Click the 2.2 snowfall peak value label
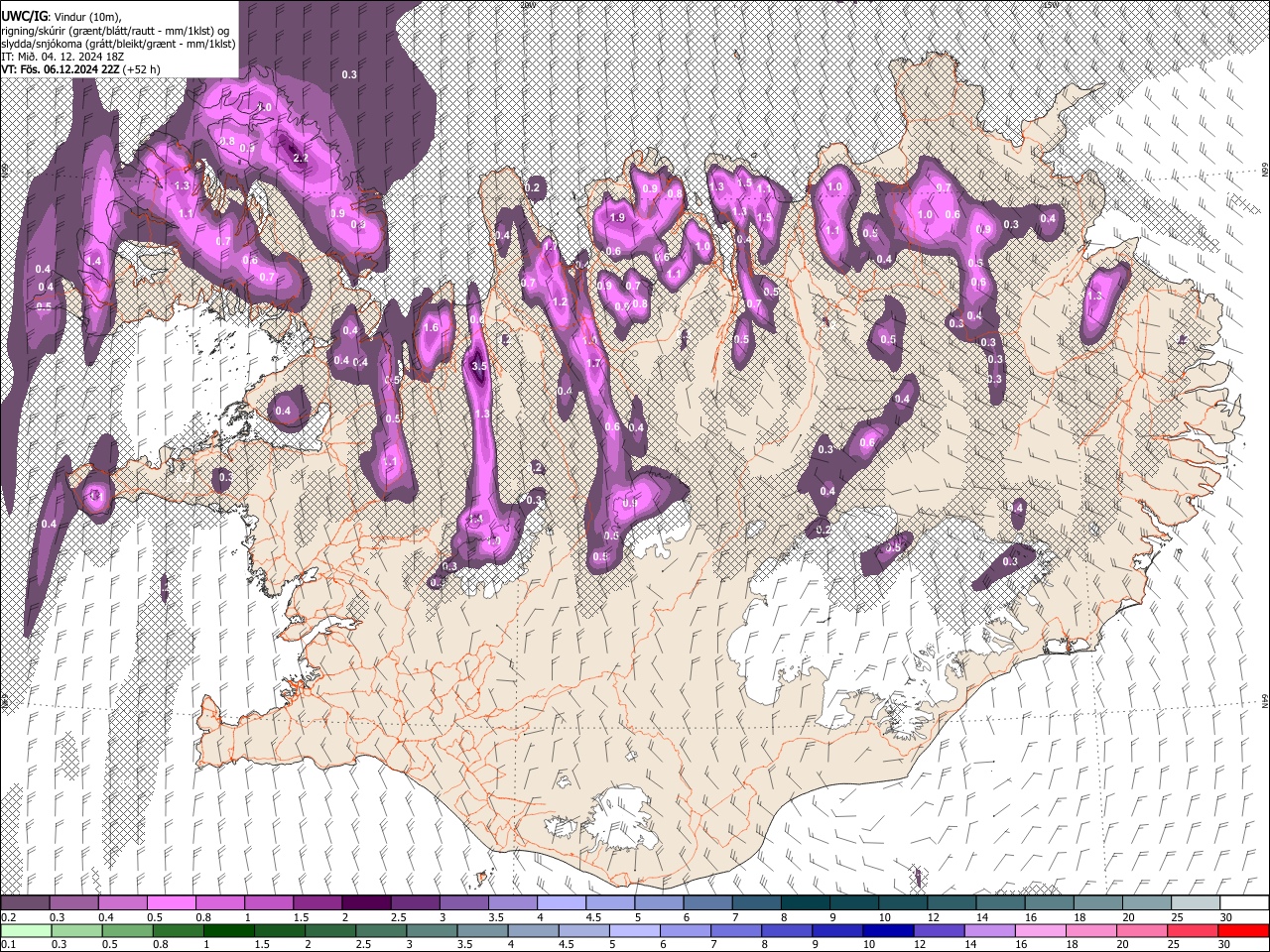The height and width of the screenshot is (952, 1270). point(301,157)
